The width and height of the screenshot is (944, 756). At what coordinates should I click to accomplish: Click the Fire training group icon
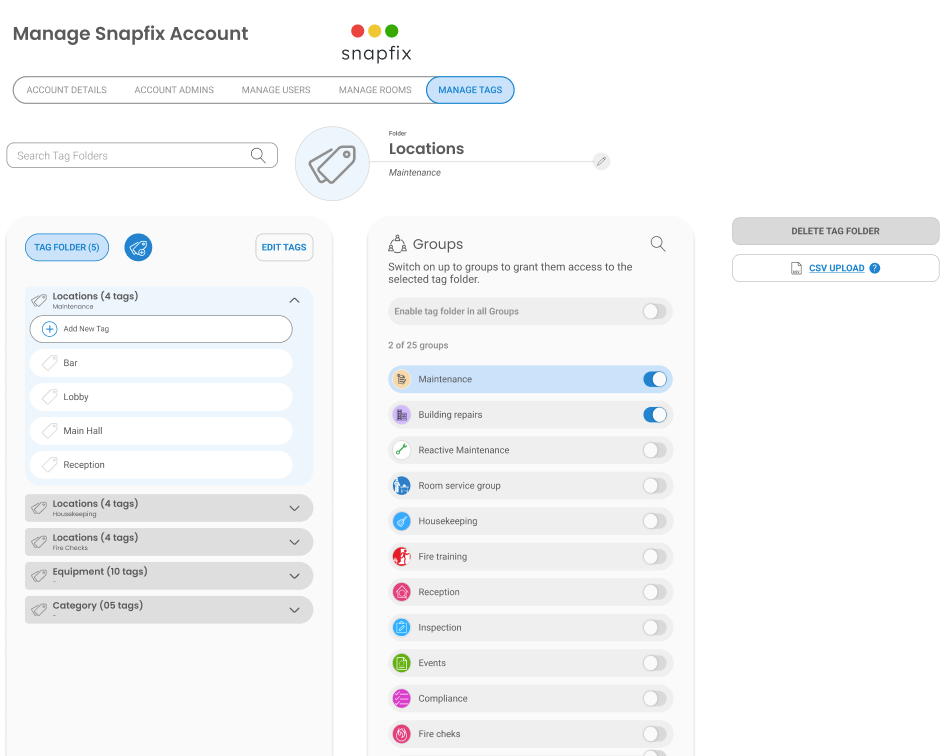pyautogui.click(x=401, y=557)
